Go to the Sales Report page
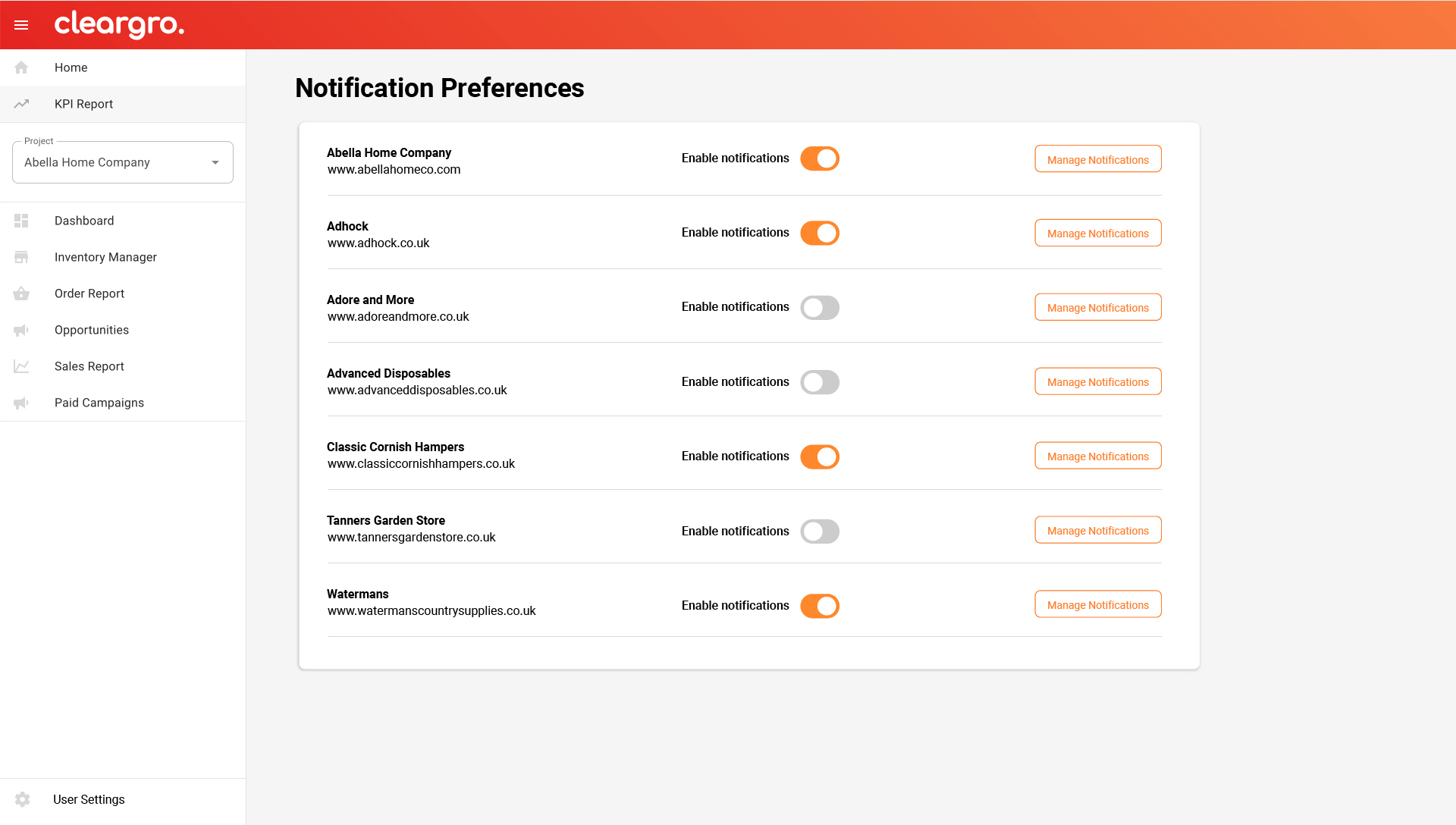The image size is (1456, 825). click(89, 366)
